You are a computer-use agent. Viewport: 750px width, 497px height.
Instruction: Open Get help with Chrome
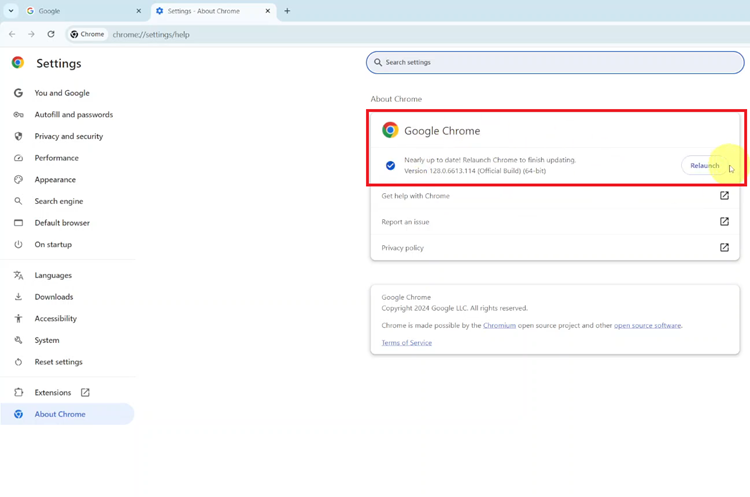pyautogui.click(x=555, y=196)
